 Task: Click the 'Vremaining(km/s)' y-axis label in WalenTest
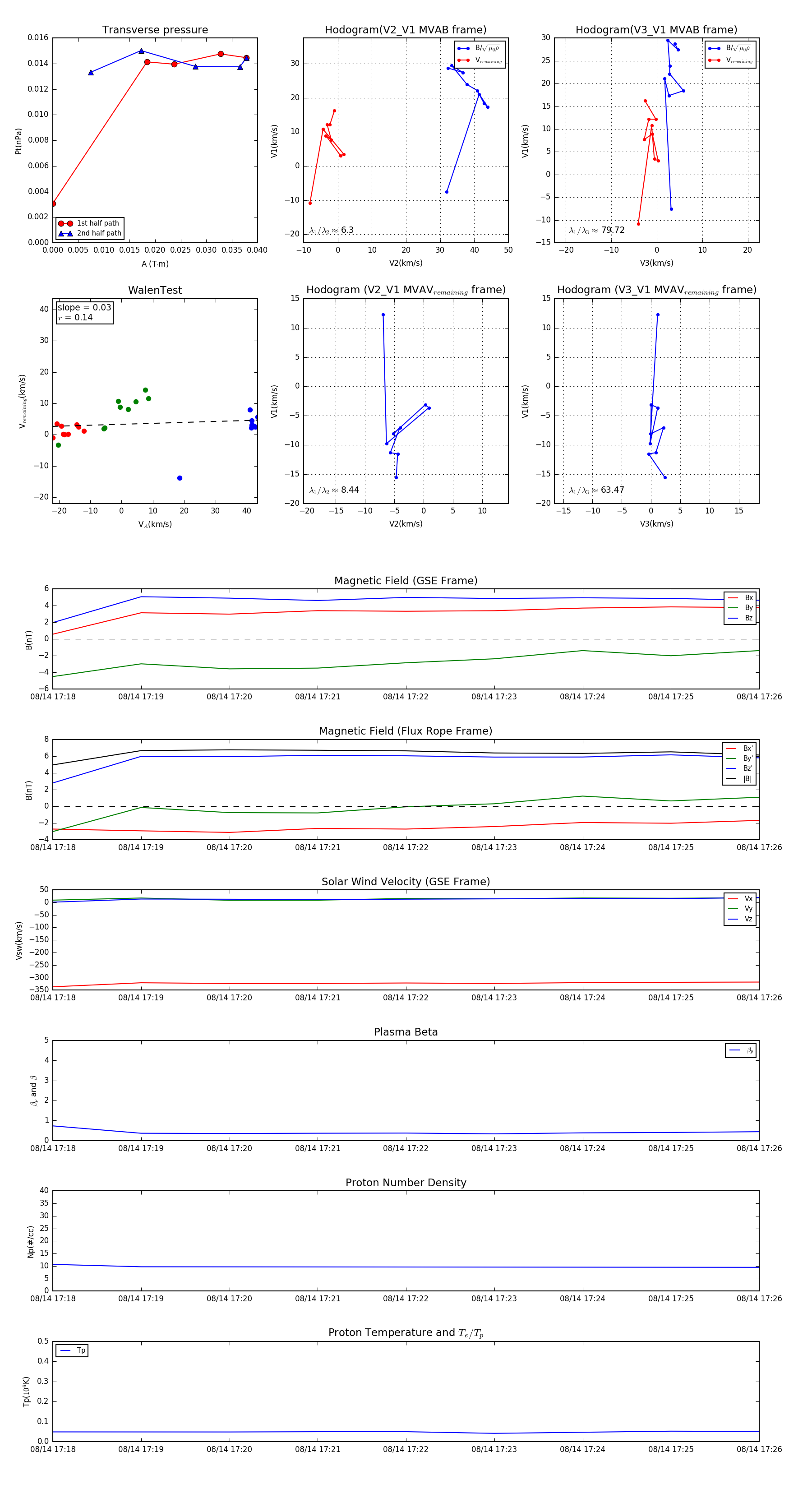22,401
